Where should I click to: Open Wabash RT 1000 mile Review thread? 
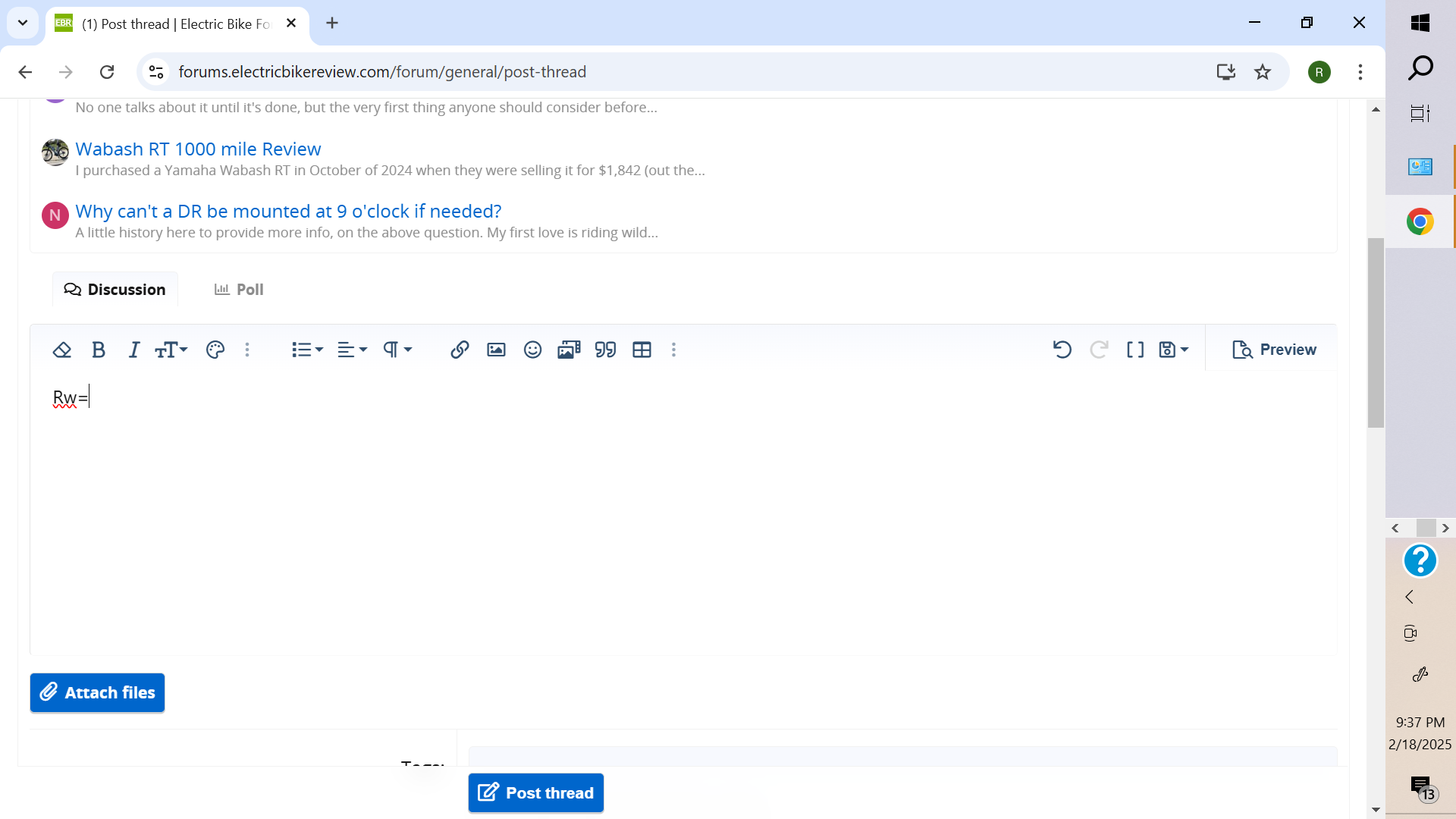[198, 149]
